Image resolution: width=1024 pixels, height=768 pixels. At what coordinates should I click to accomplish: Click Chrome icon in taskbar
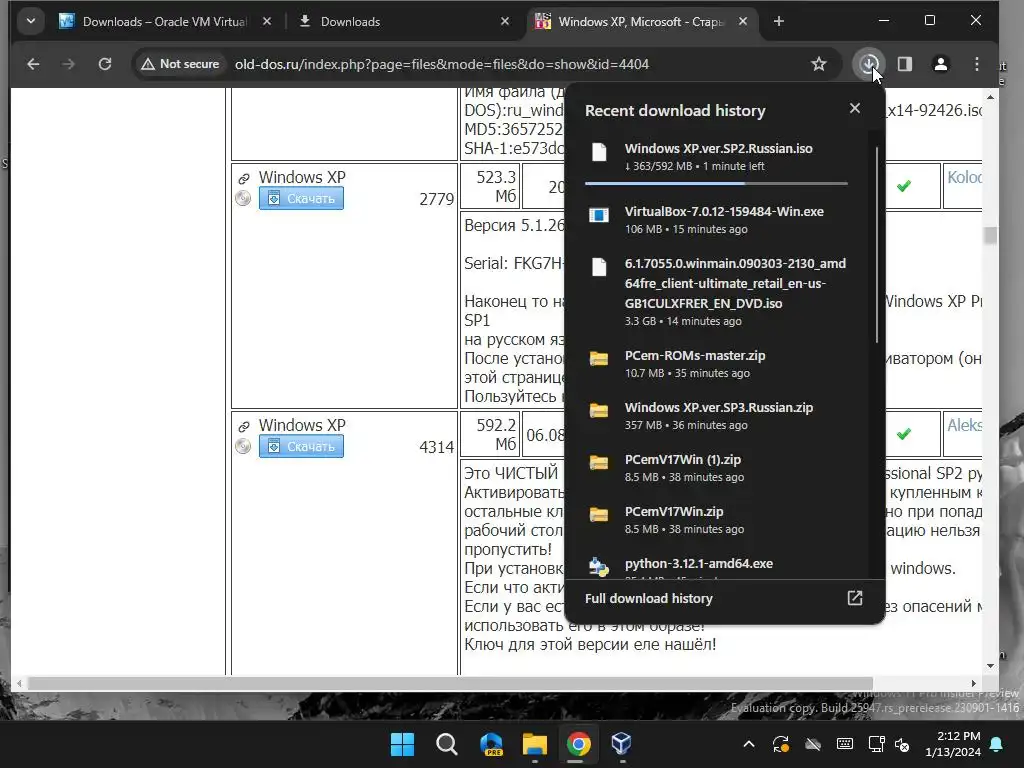(x=579, y=744)
